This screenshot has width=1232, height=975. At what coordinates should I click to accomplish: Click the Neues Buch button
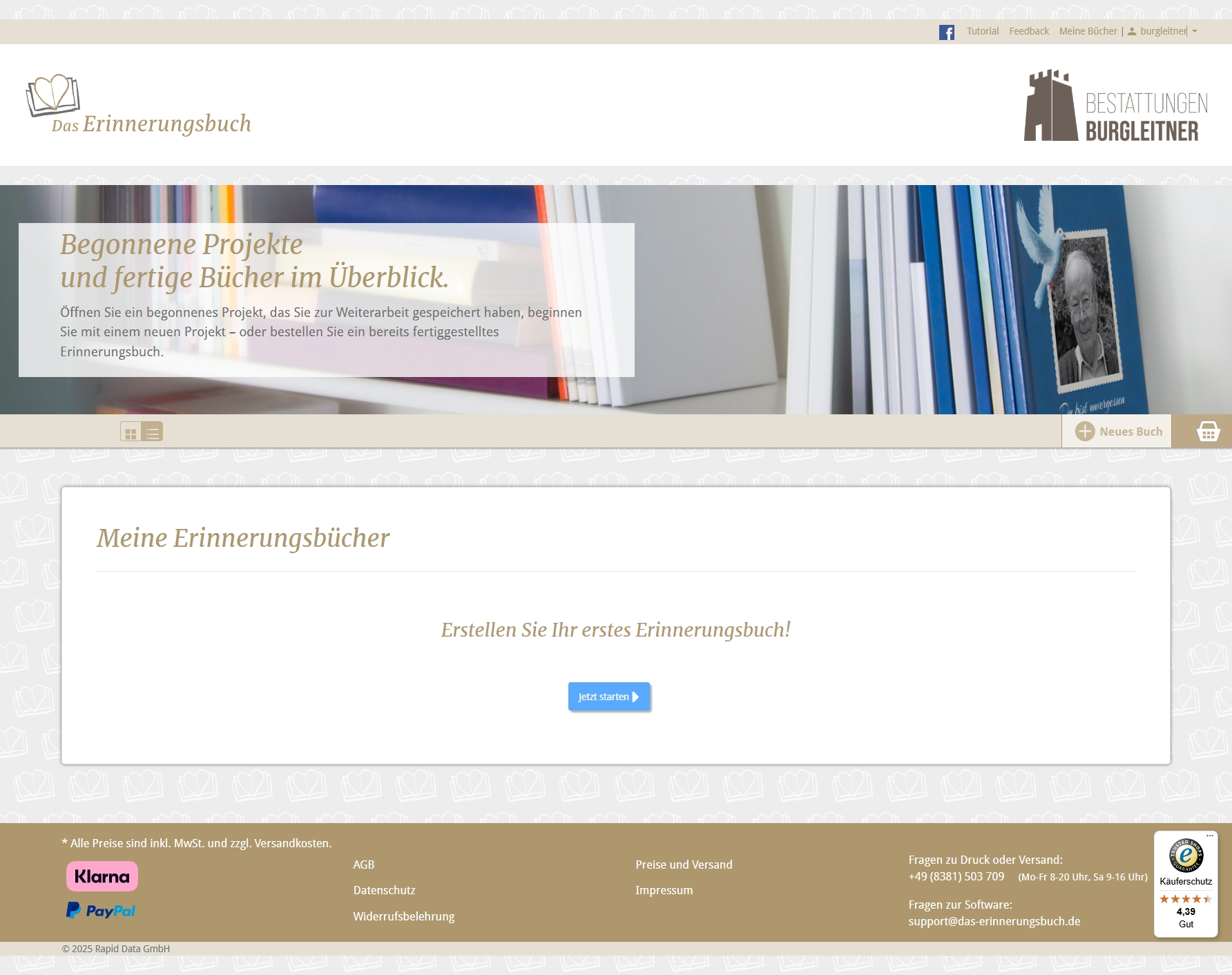(1116, 432)
